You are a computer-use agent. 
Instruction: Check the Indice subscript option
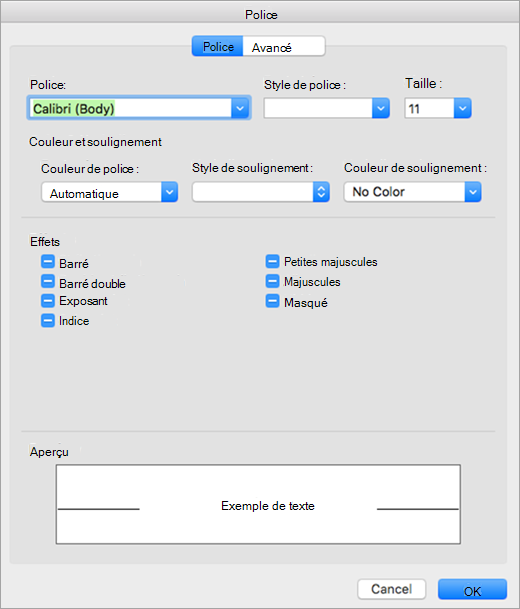point(48,321)
